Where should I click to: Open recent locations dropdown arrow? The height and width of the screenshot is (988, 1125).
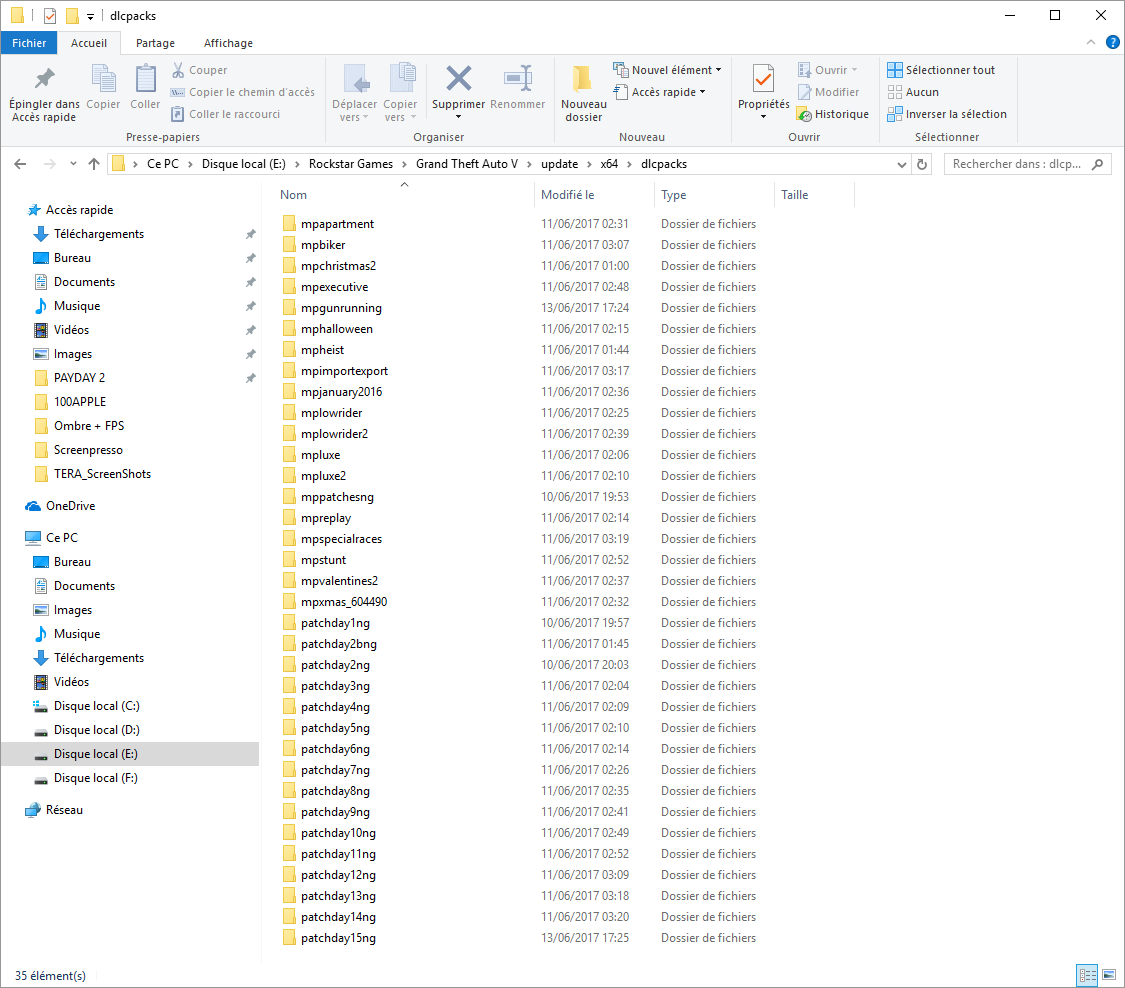pos(73,164)
